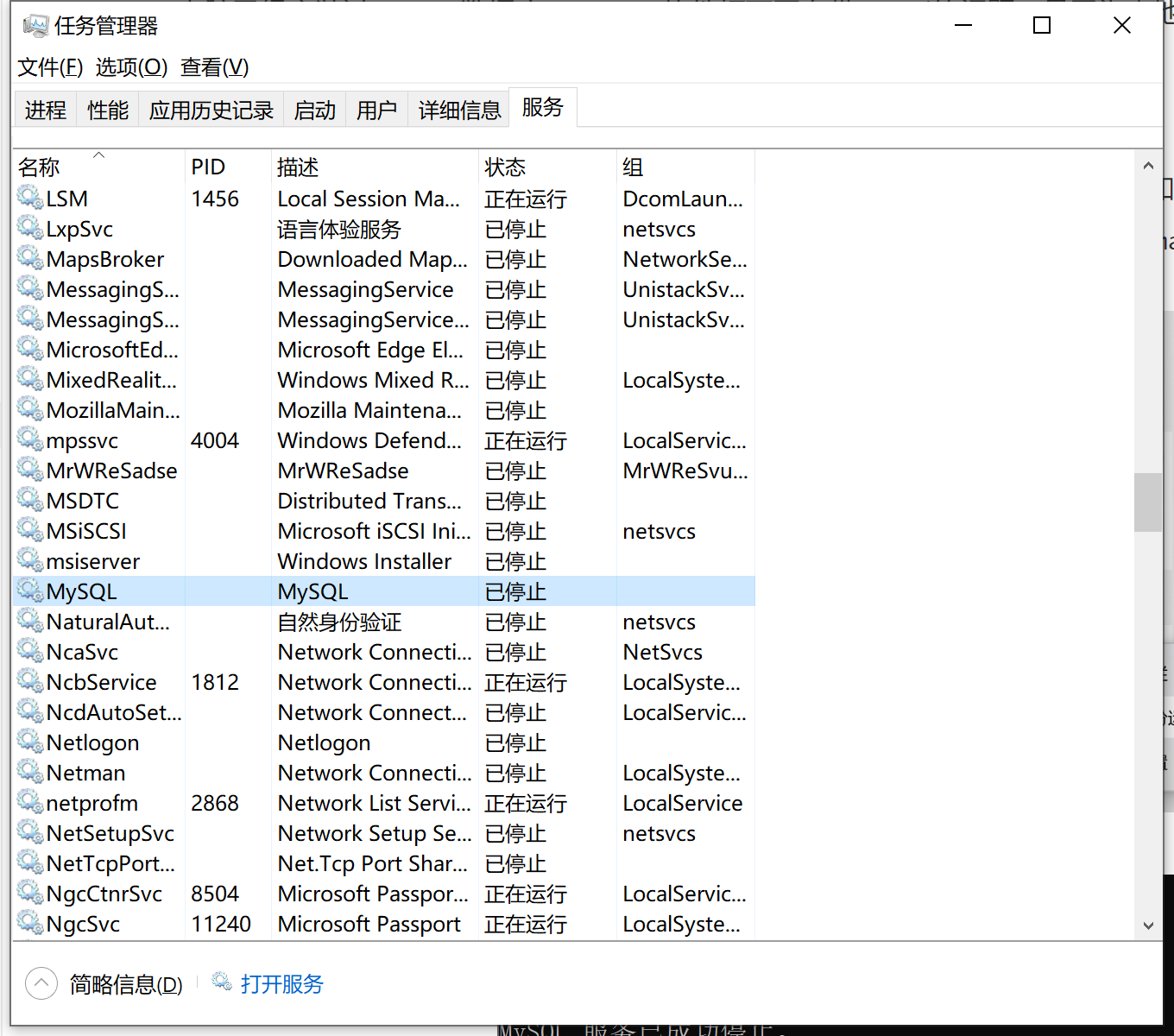Click the service icon next to 打开服务
Viewport: 1174px width, 1036px height.
[x=221, y=982]
